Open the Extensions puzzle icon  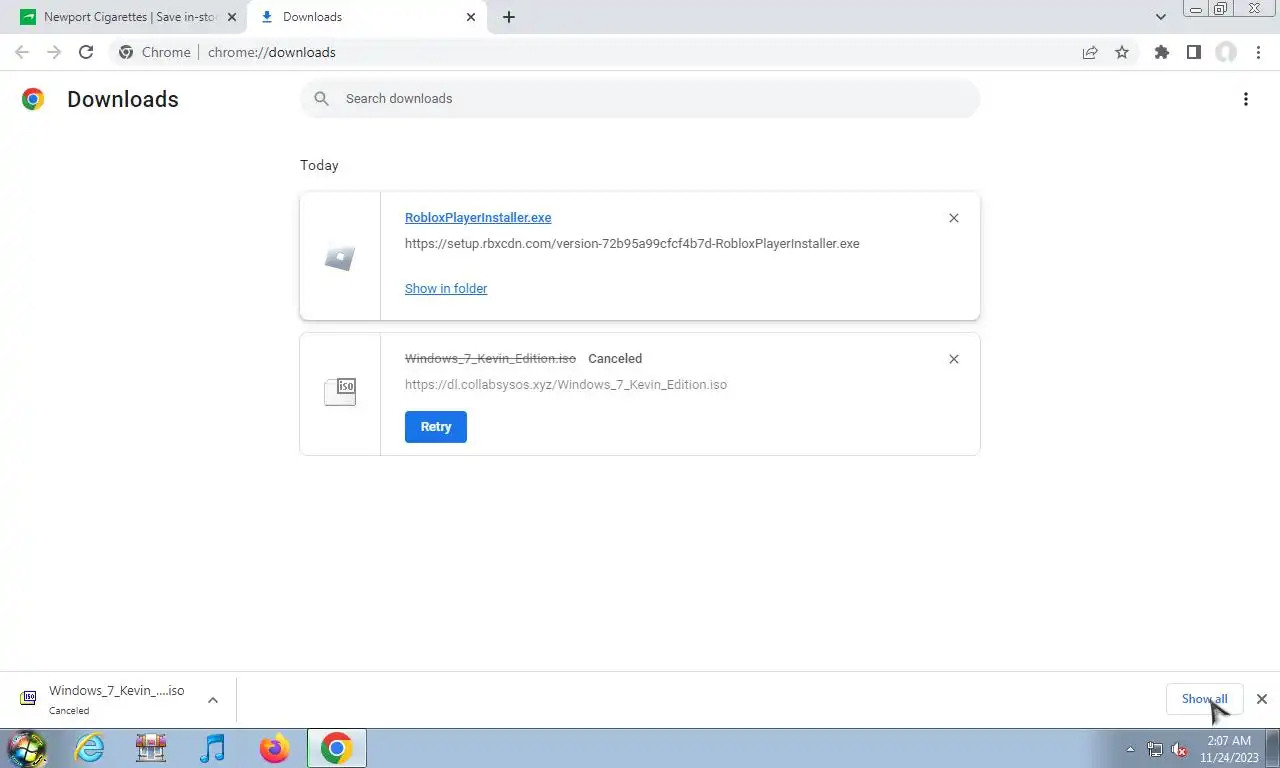[x=1161, y=52]
